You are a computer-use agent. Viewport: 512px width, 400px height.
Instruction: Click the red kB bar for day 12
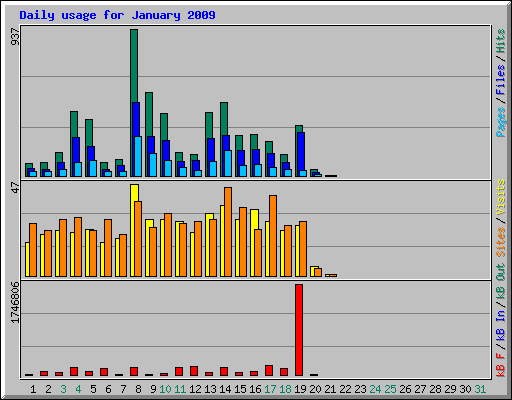click(x=194, y=371)
